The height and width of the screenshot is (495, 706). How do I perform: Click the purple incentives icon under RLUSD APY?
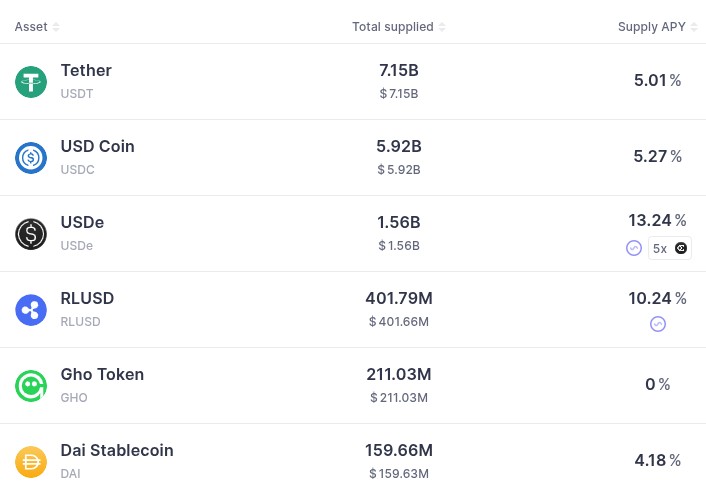[658, 324]
